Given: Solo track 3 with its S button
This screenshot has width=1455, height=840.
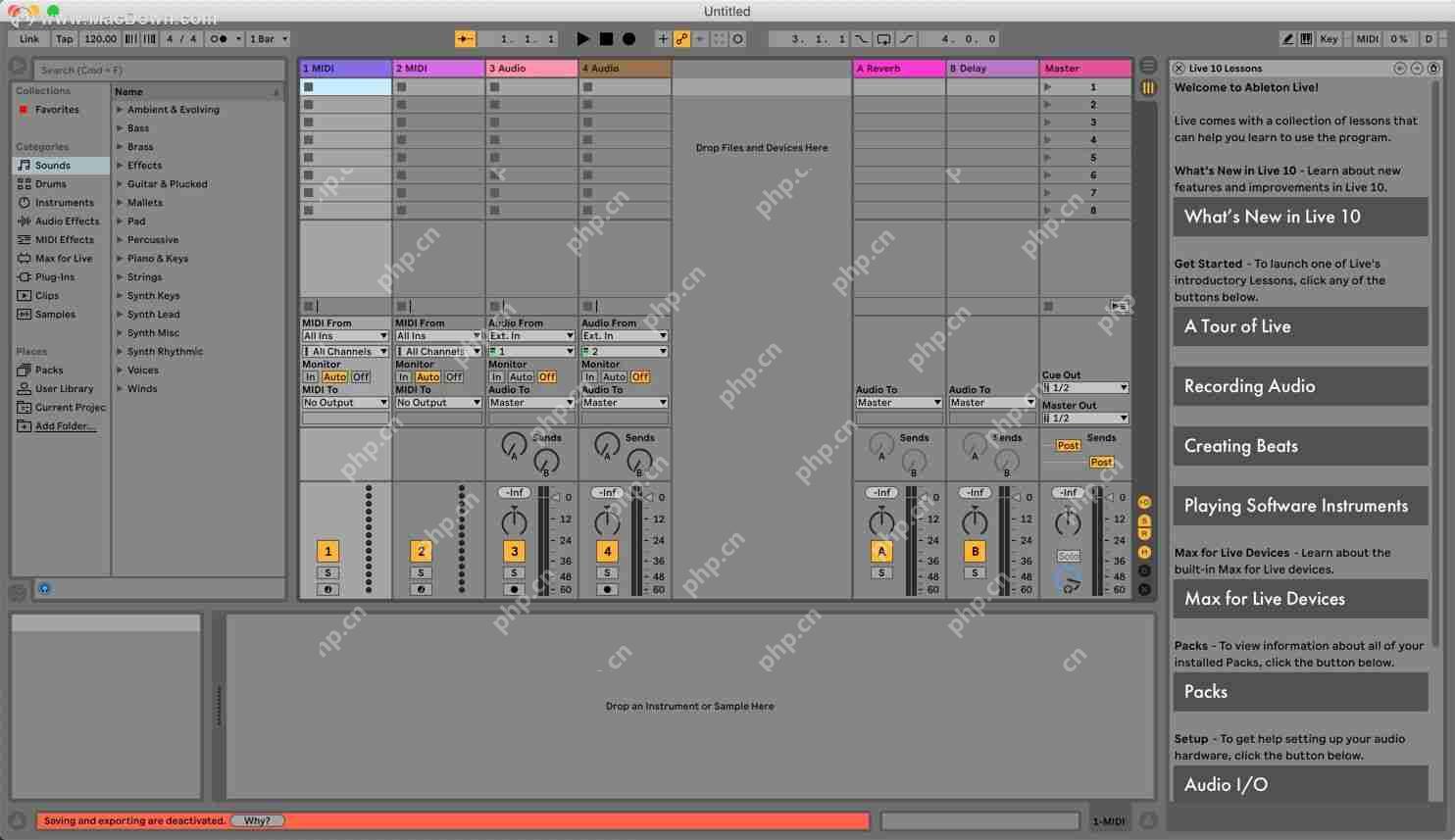Looking at the screenshot, I should click(514, 572).
